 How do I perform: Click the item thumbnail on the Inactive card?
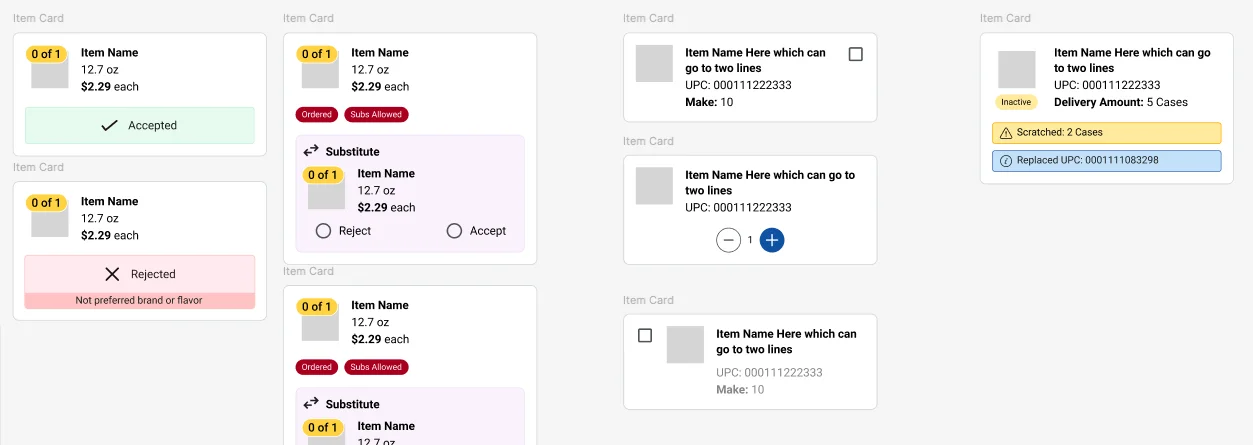pyautogui.click(x=1016, y=70)
